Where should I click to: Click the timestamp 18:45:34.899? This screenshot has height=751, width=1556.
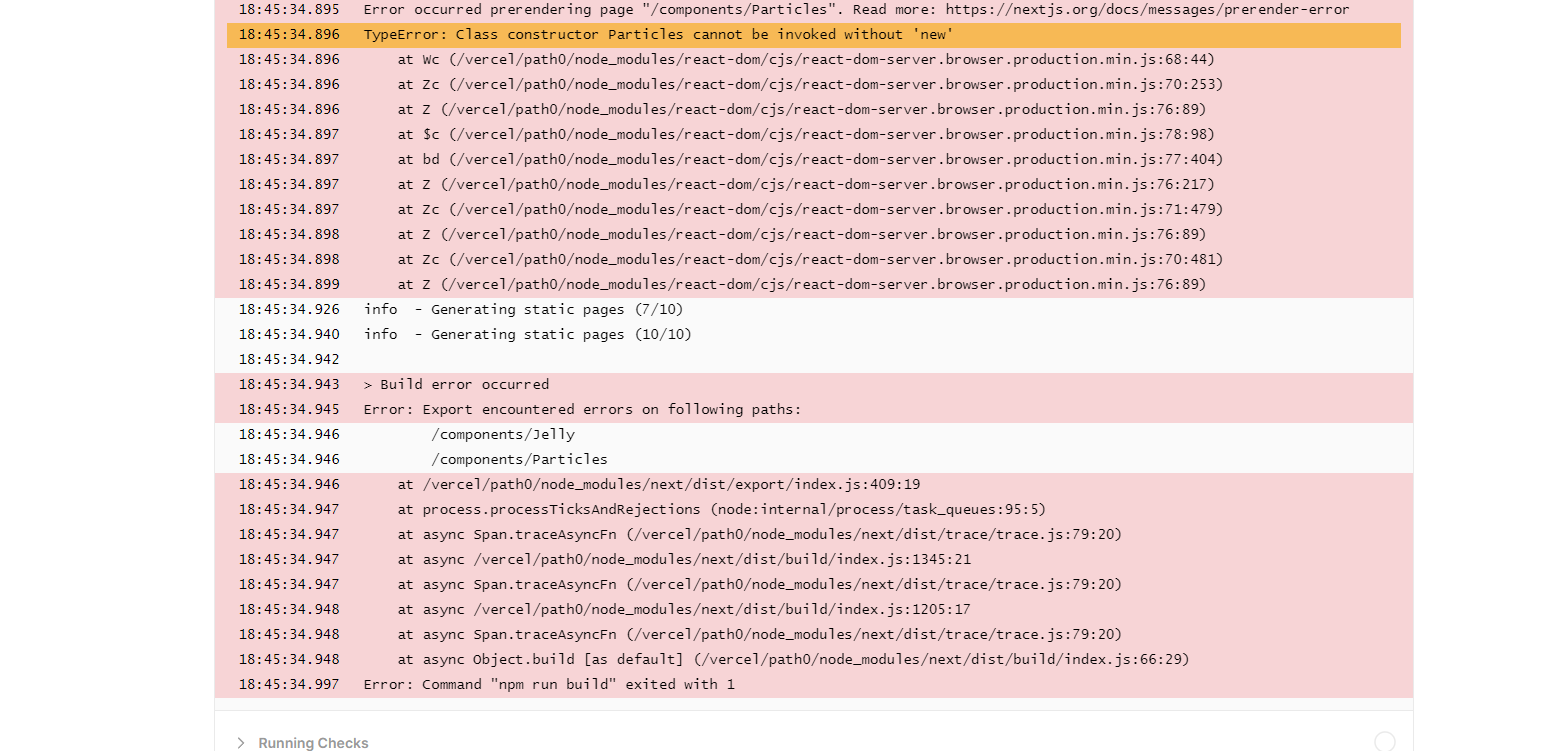pyautogui.click(x=289, y=285)
